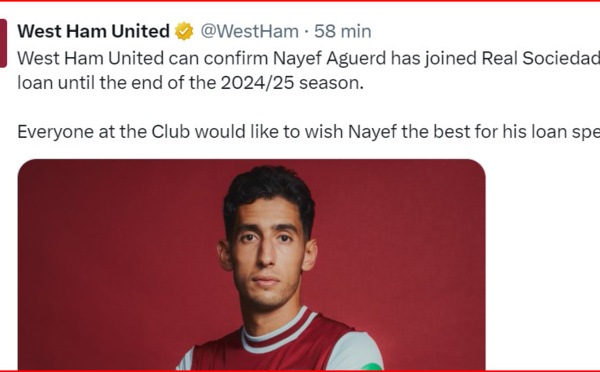The image size is (600, 372).
Task: Click the 'Everyone at the Club' paragraph
Action: click(308, 132)
